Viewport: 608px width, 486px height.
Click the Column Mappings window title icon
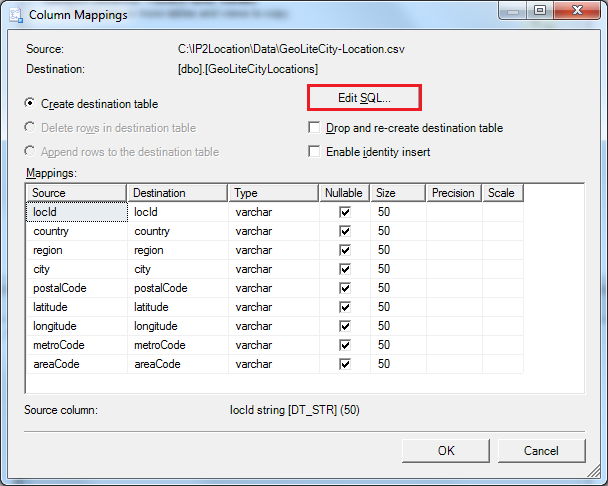tap(16, 15)
